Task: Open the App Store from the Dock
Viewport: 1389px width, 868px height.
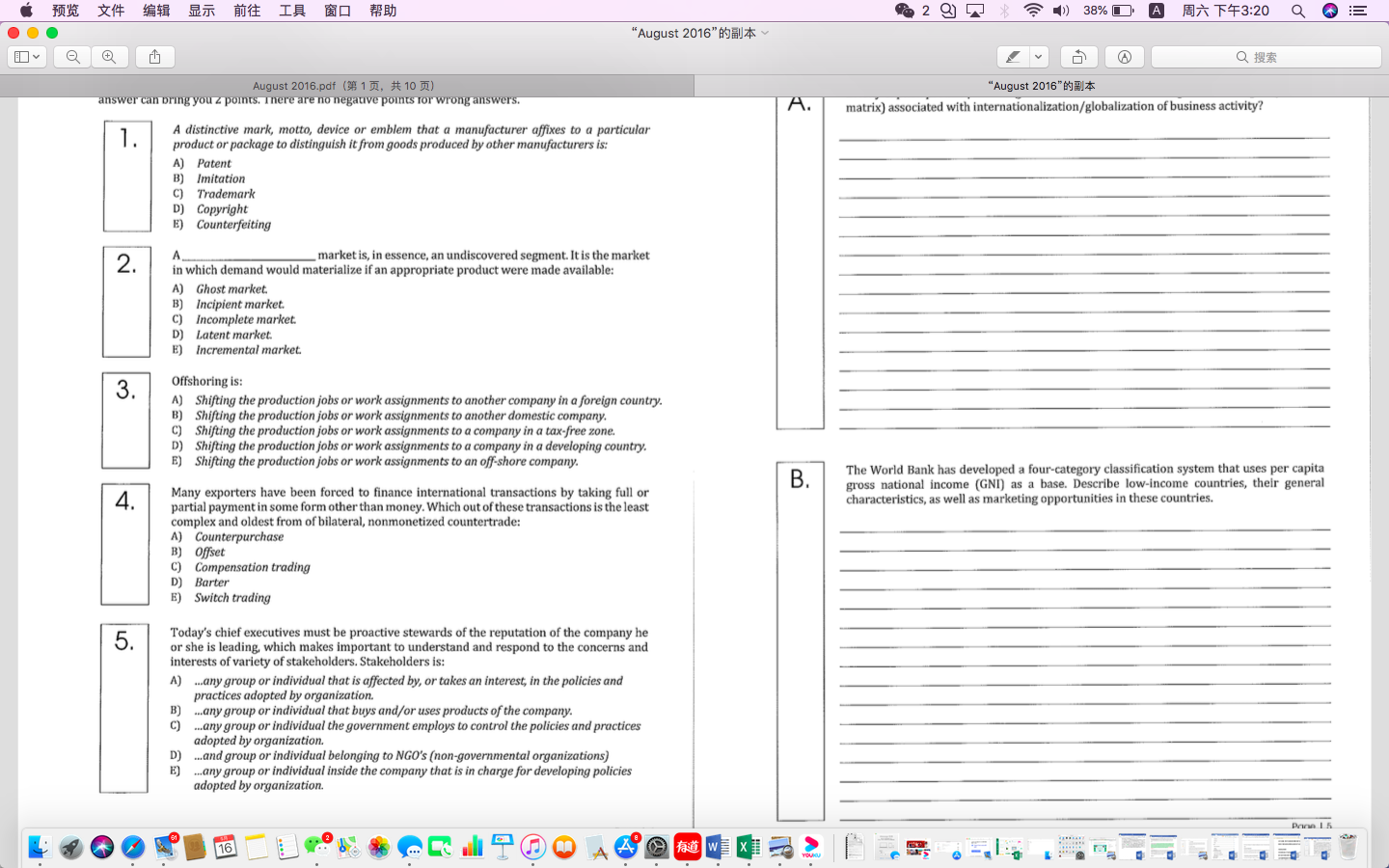Action: pyautogui.click(x=626, y=847)
